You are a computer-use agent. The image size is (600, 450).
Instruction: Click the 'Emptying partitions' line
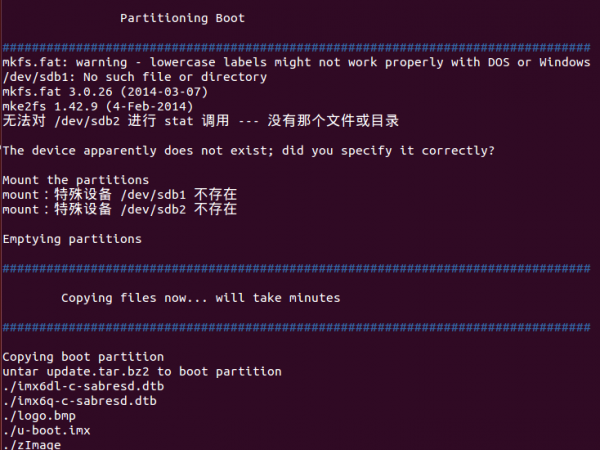point(72,239)
